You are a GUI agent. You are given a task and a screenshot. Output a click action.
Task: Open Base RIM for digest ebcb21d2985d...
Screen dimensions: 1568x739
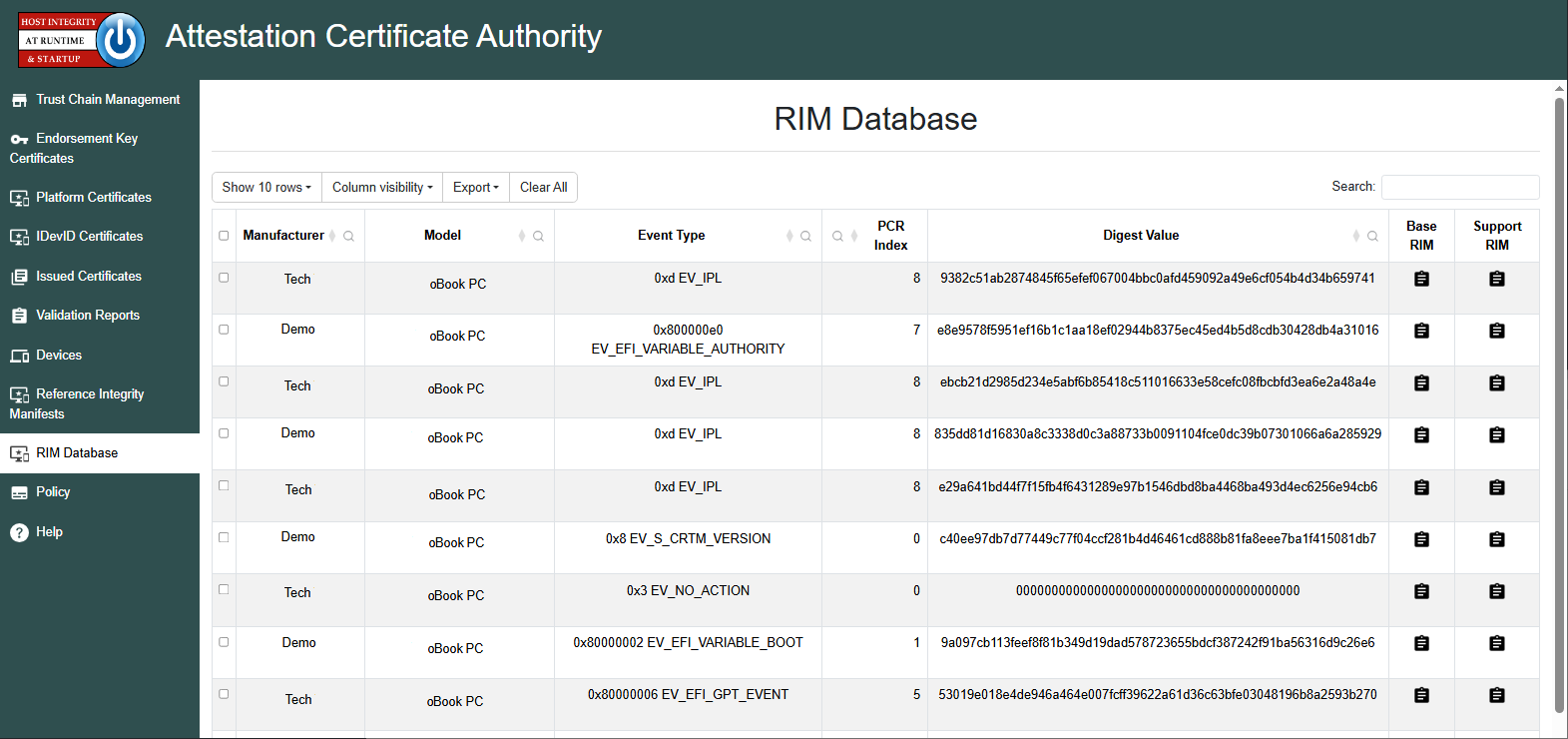1421,382
